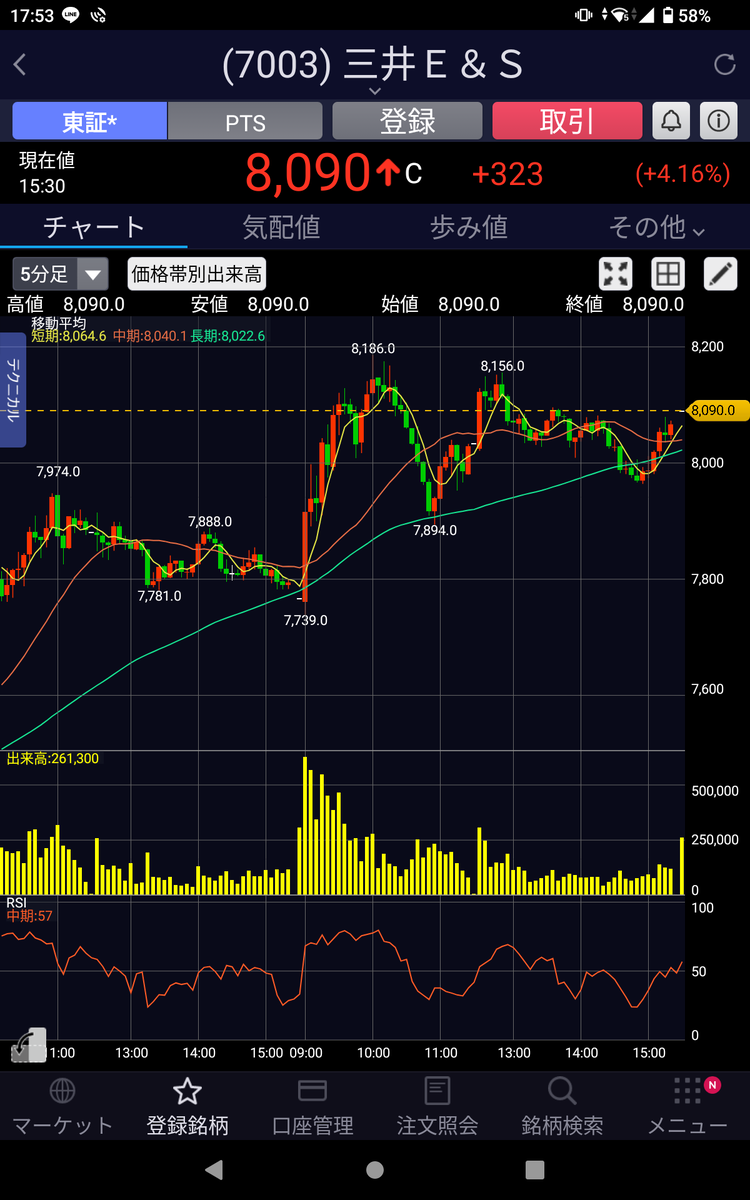750x1200 pixels.
Task: Tap the rotate-screen icon at chart corner
Action: pyautogui.click(x=28, y=1044)
